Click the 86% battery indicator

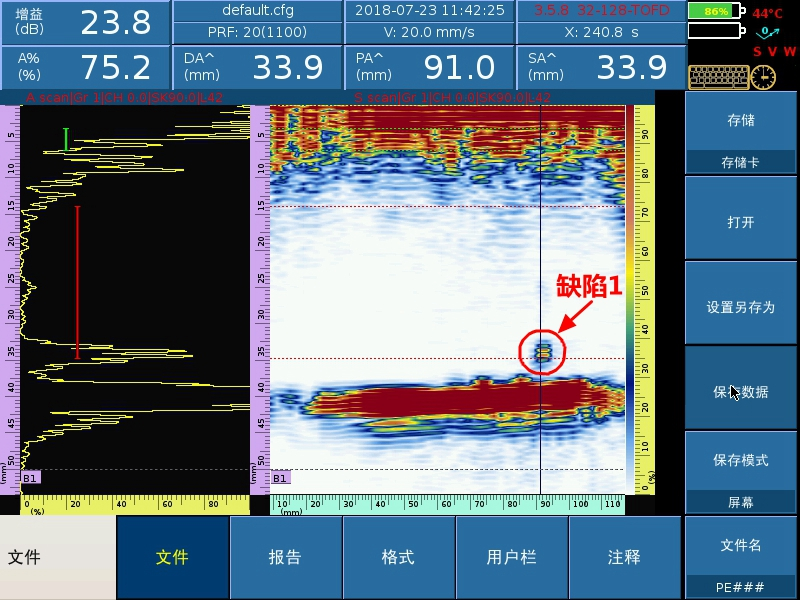[x=715, y=11]
